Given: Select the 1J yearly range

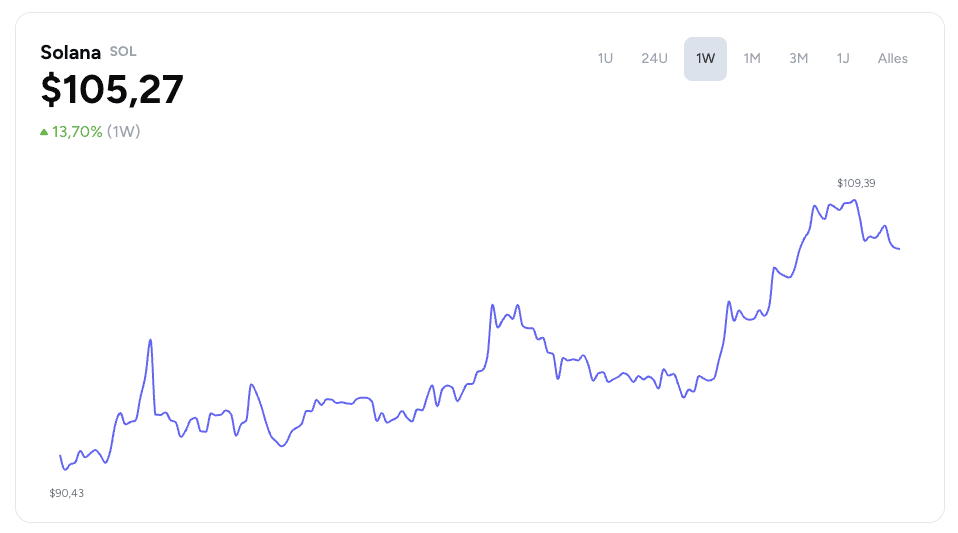Looking at the screenshot, I should (x=843, y=59).
